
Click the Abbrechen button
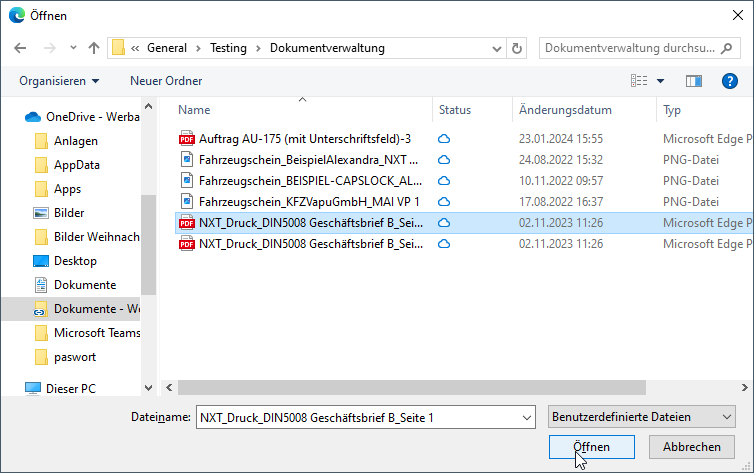691,447
